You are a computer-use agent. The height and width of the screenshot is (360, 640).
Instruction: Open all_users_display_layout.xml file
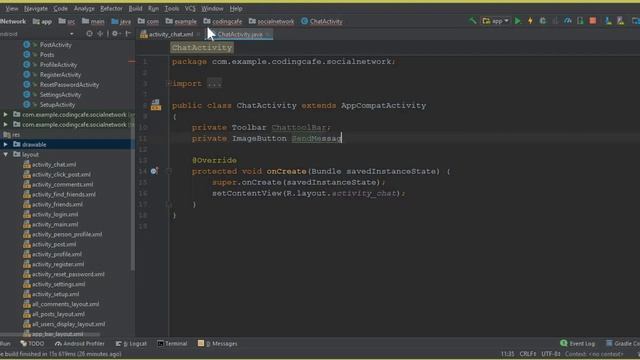coord(69,324)
